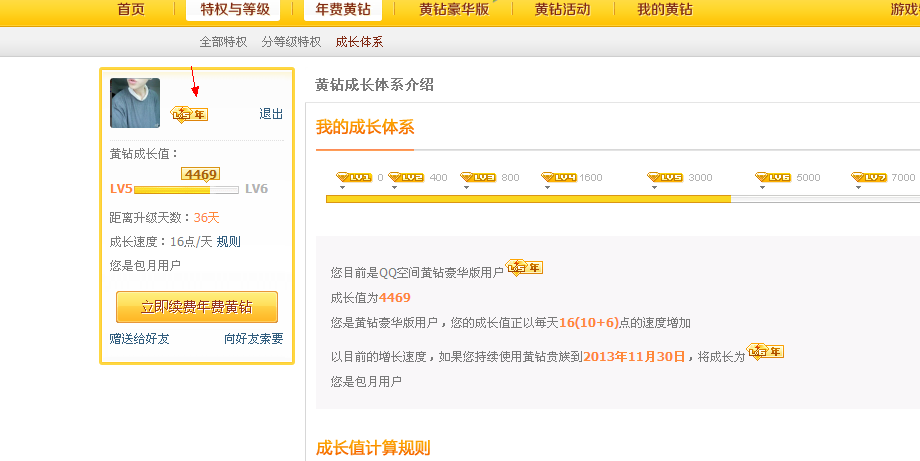Click the LV6 label next to sidebar bar
The image size is (920, 461).
[x=256, y=189]
